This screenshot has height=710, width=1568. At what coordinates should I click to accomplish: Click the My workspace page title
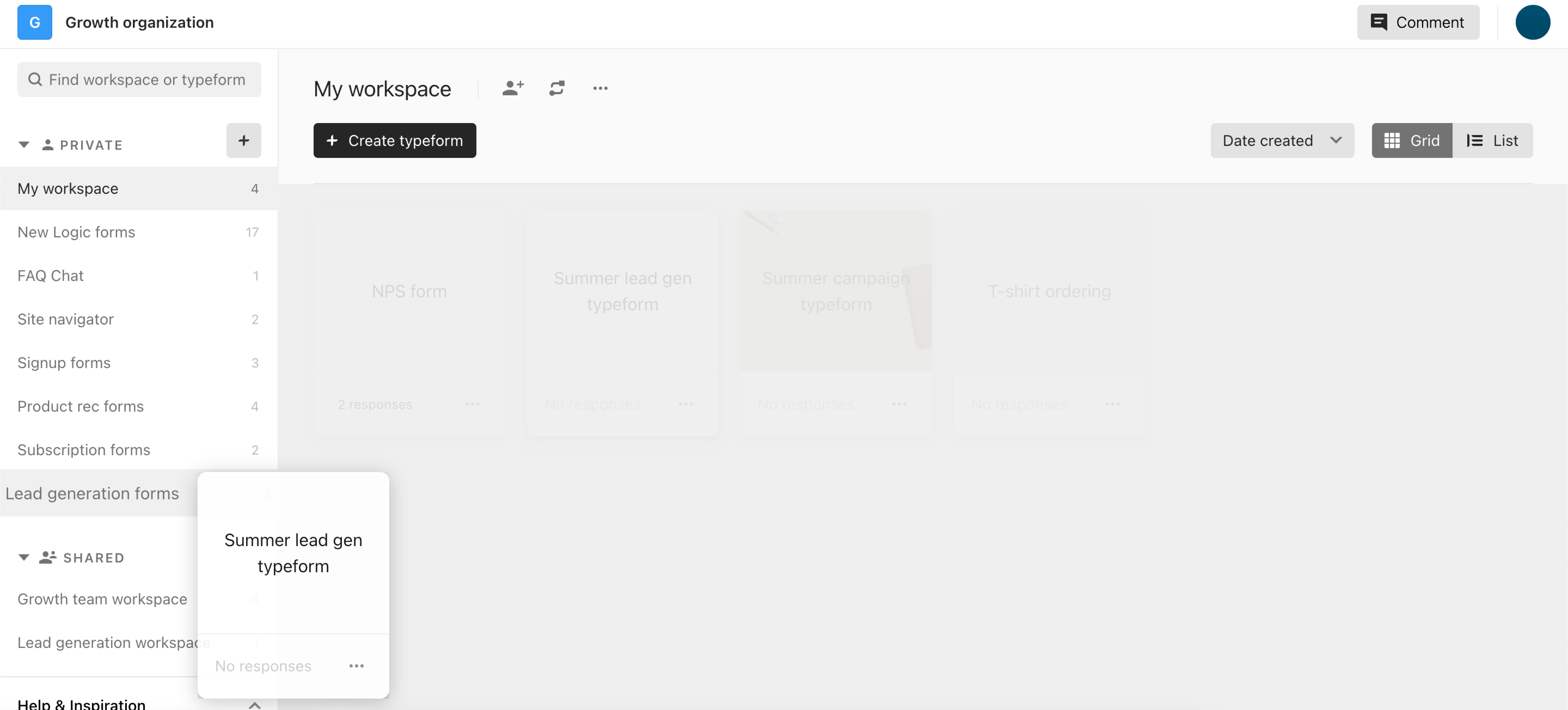click(382, 89)
